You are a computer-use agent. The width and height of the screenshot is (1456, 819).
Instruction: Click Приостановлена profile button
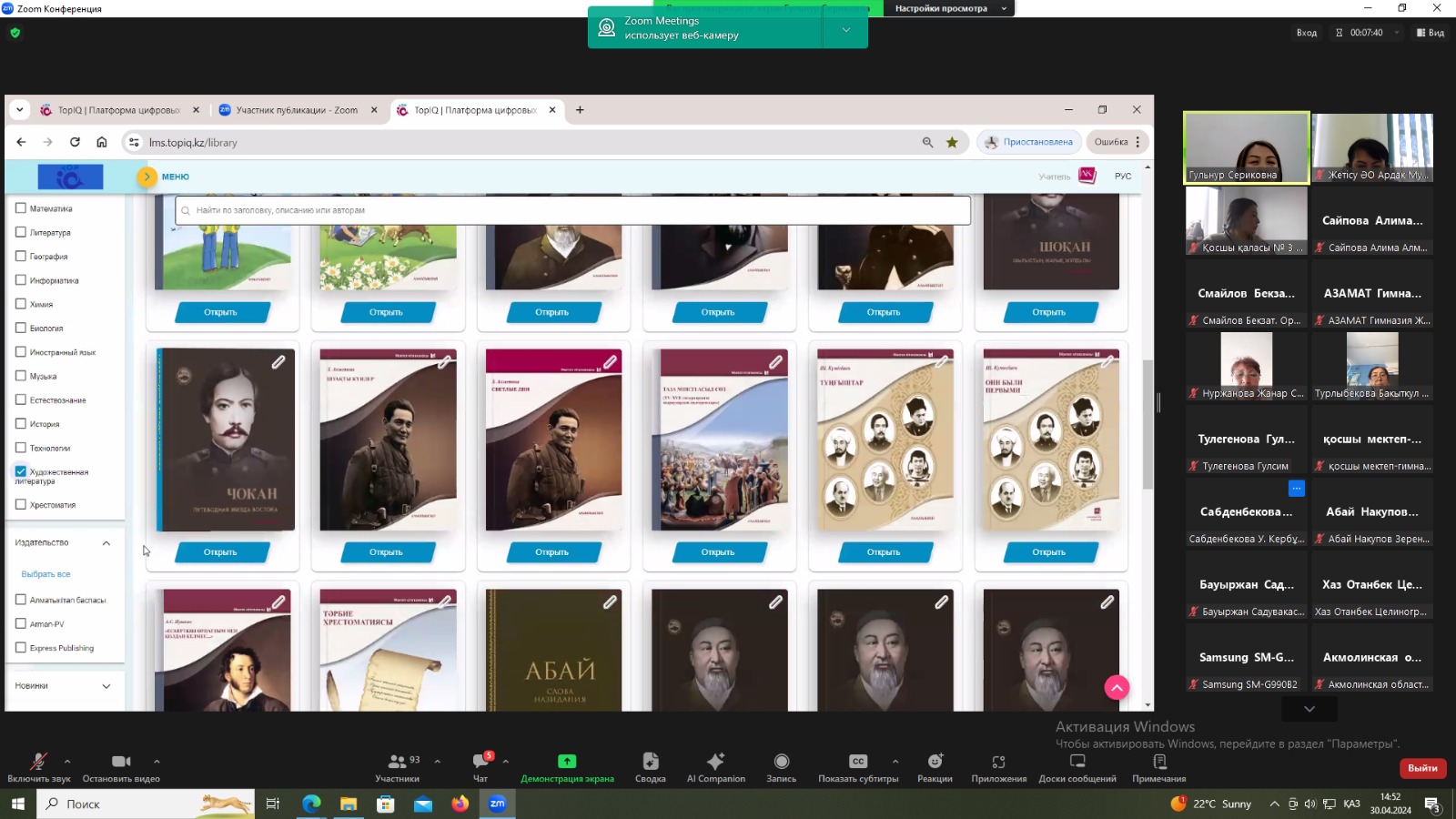pos(1030,142)
